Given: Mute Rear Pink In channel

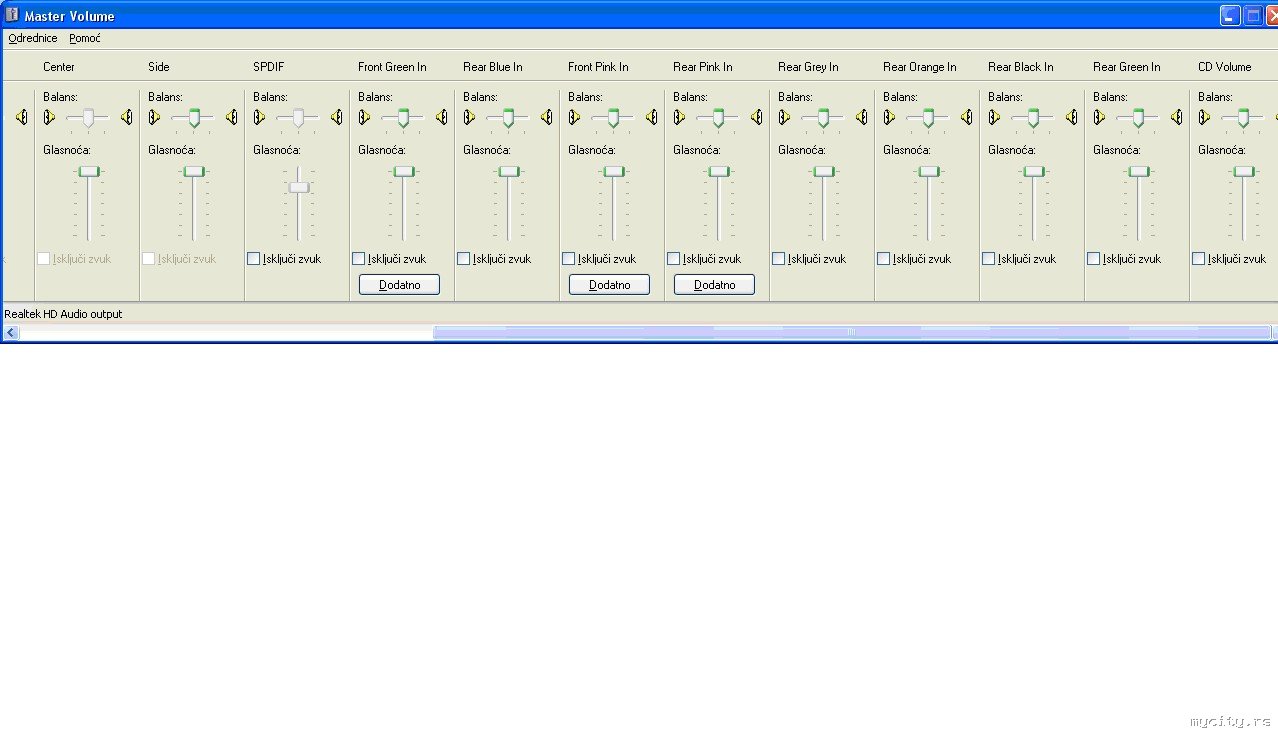Looking at the screenshot, I should tap(674, 258).
